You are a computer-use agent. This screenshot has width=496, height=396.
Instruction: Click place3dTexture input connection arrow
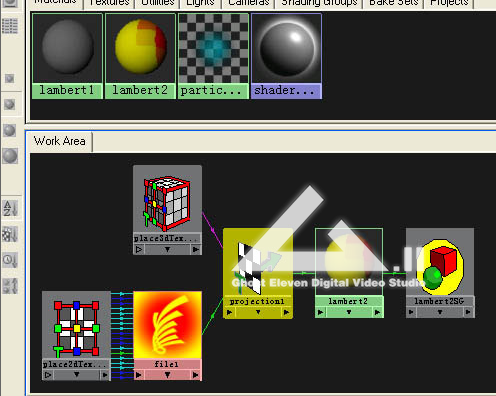click(139, 249)
